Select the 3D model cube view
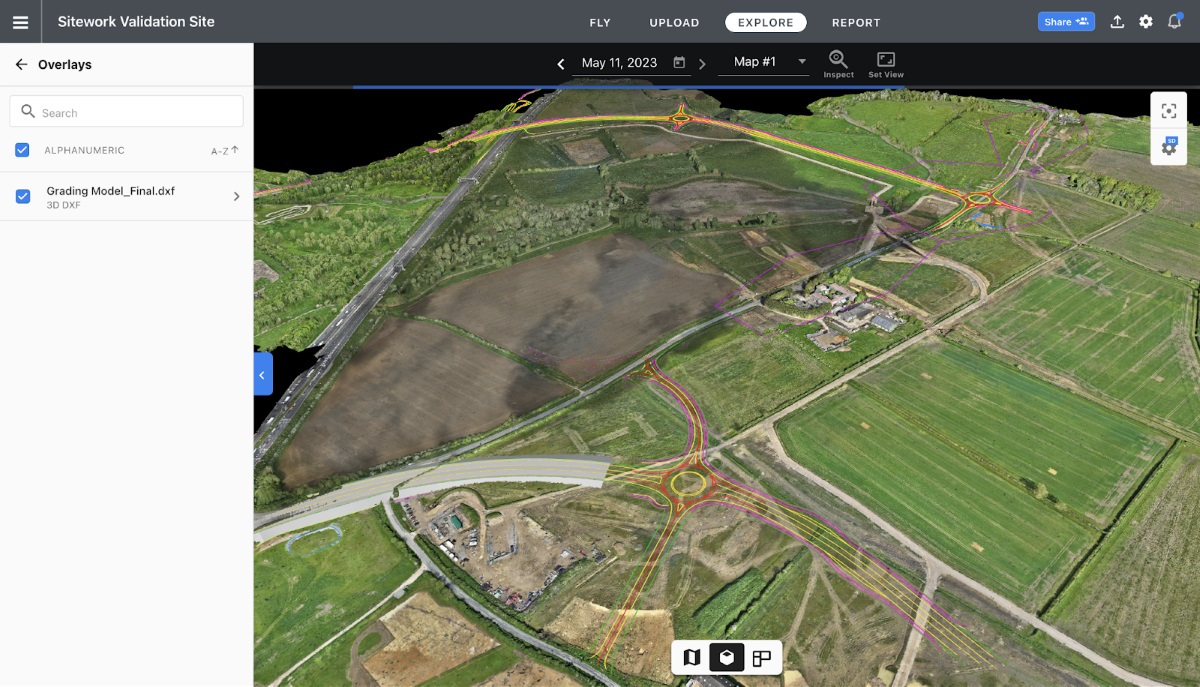 click(727, 657)
